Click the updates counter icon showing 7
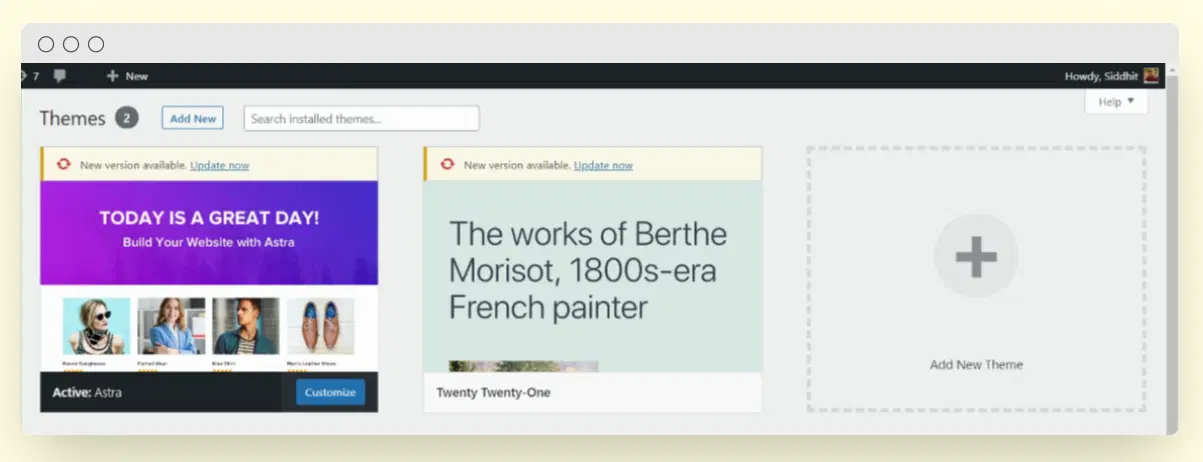The image size is (1203, 462). point(30,76)
